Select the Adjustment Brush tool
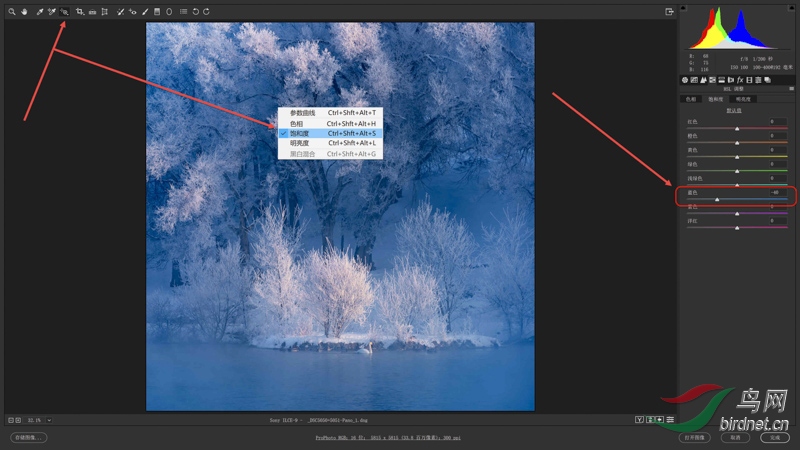This screenshot has width=800, height=450. click(145, 12)
